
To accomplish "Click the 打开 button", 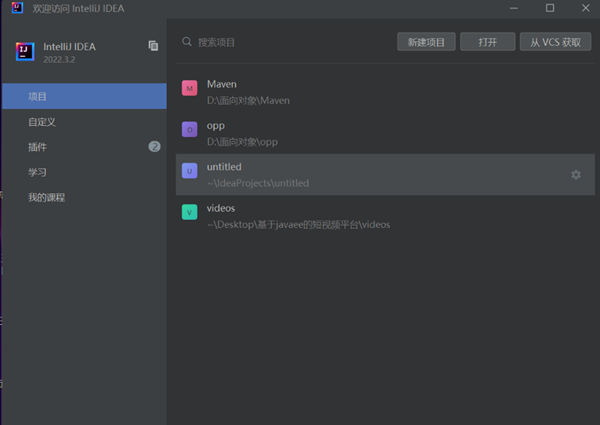I will click(x=488, y=42).
